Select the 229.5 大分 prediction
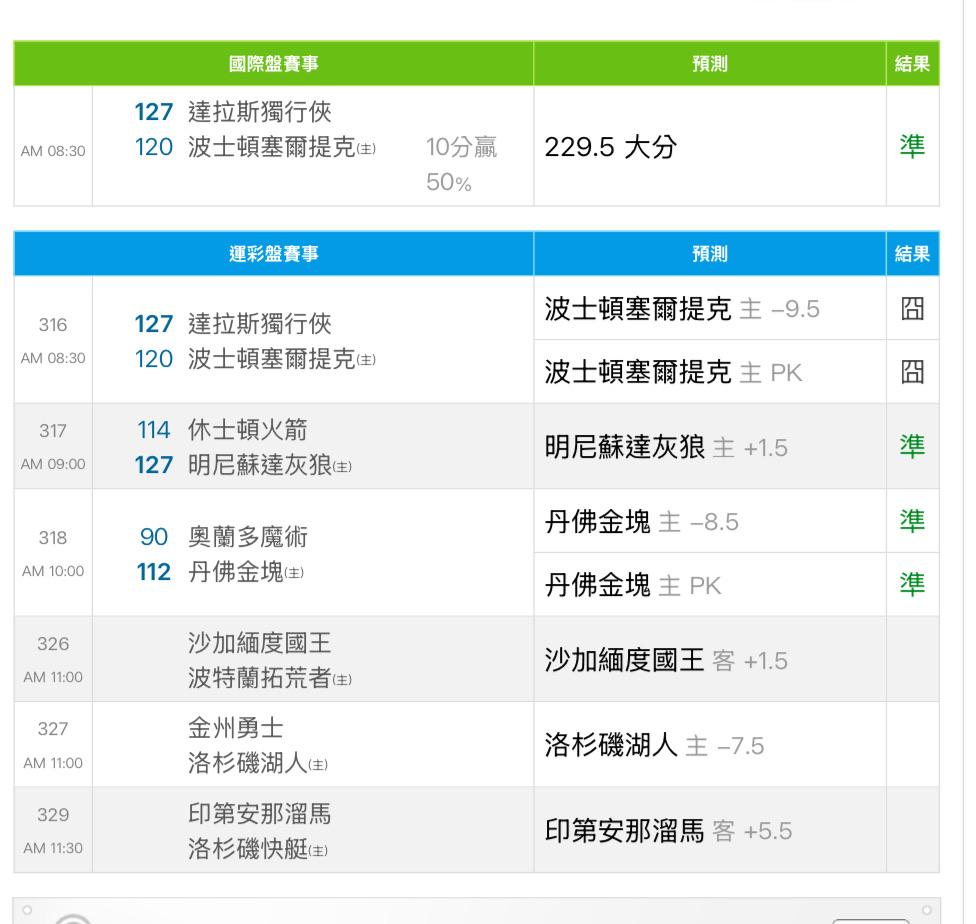The width and height of the screenshot is (976, 924). (x=611, y=147)
